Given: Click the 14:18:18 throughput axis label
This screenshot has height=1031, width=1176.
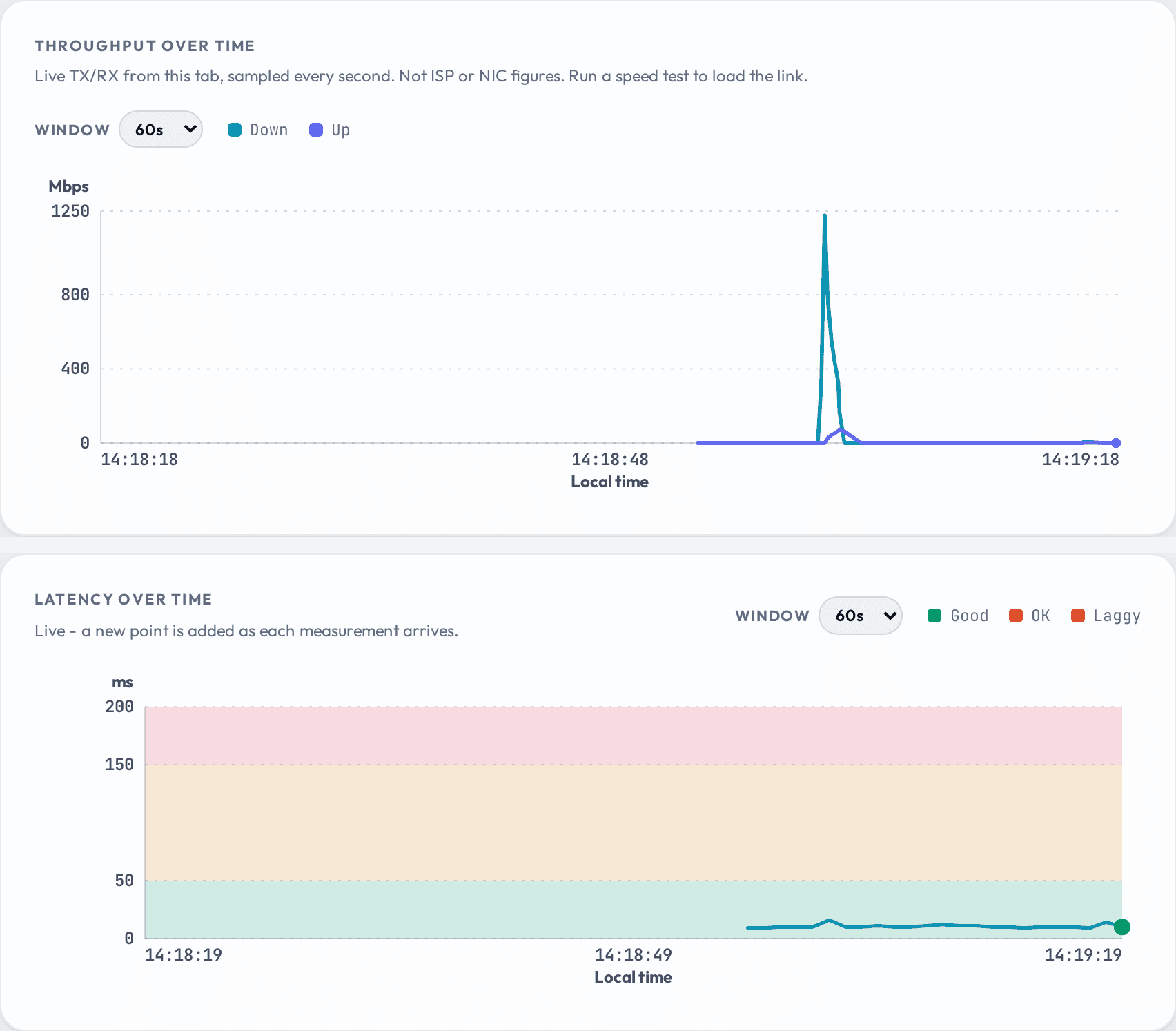Looking at the screenshot, I should [139, 460].
